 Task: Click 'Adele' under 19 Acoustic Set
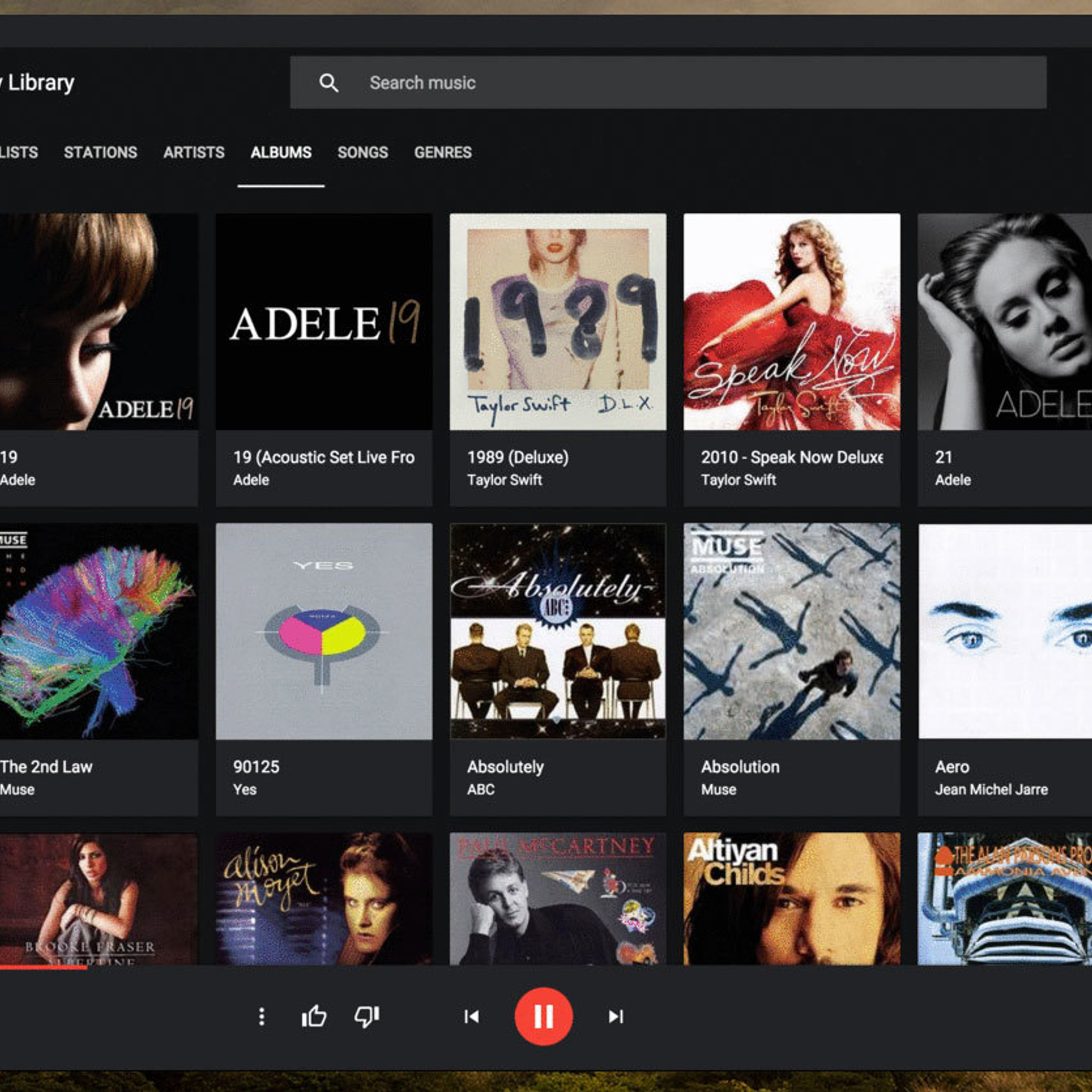pyautogui.click(x=251, y=480)
